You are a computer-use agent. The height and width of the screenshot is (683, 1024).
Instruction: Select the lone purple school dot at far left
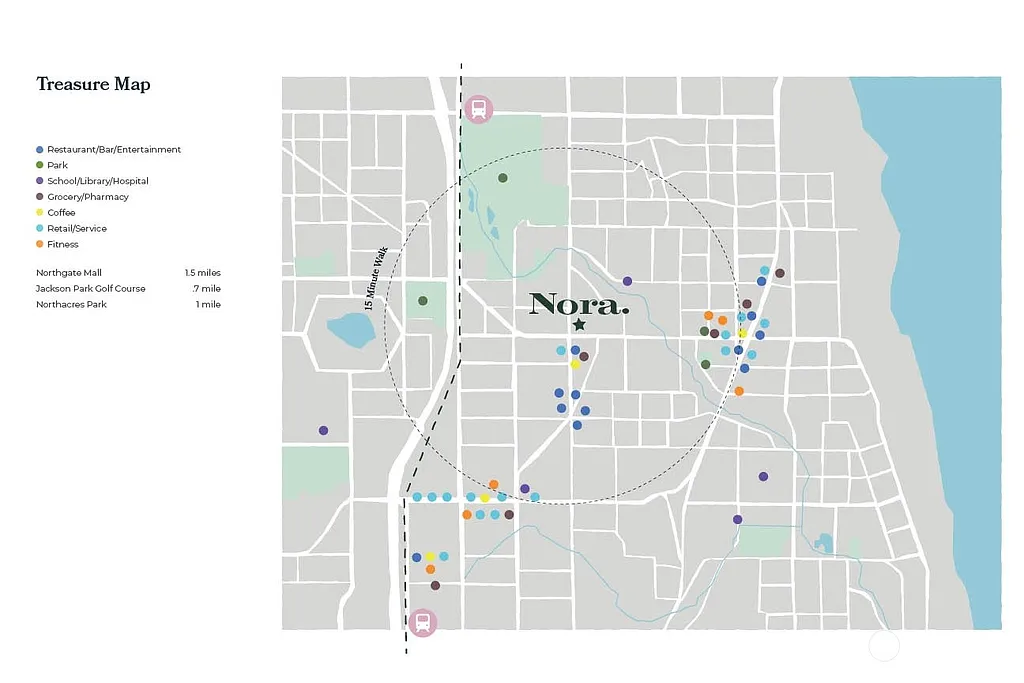click(x=323, y=431)
